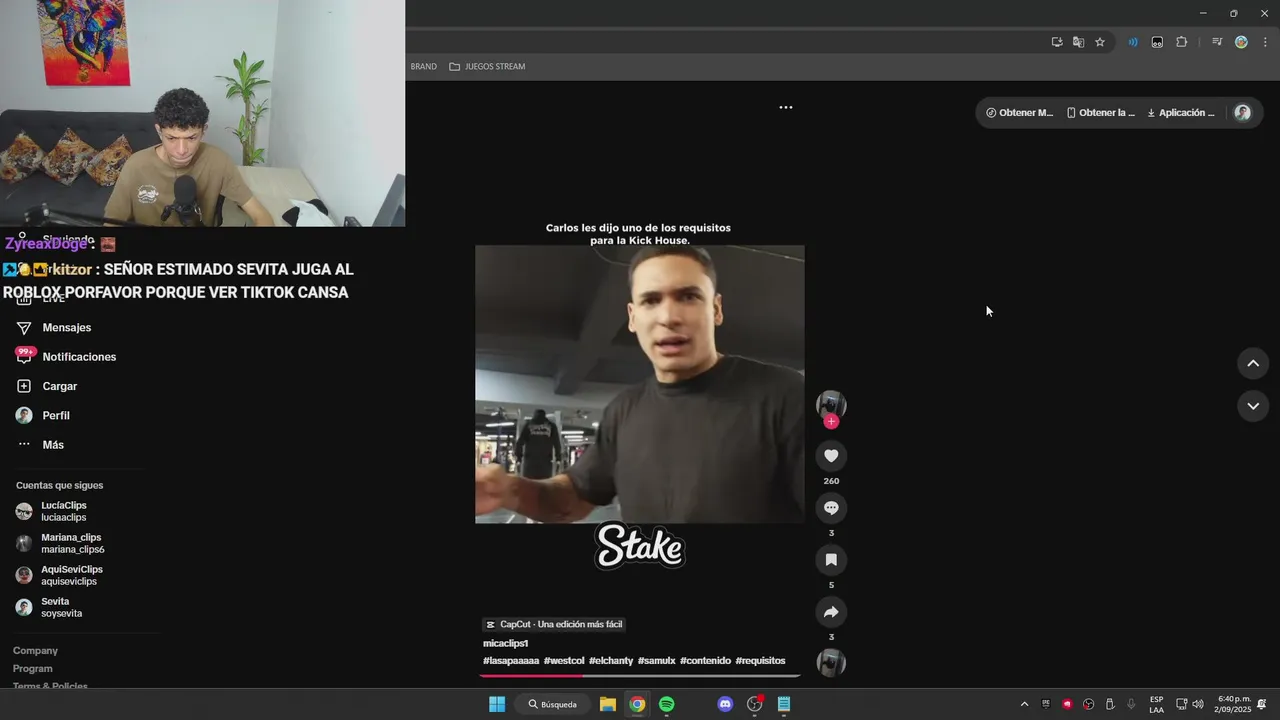Click the Obtener M... button

tap(1020, 113)
